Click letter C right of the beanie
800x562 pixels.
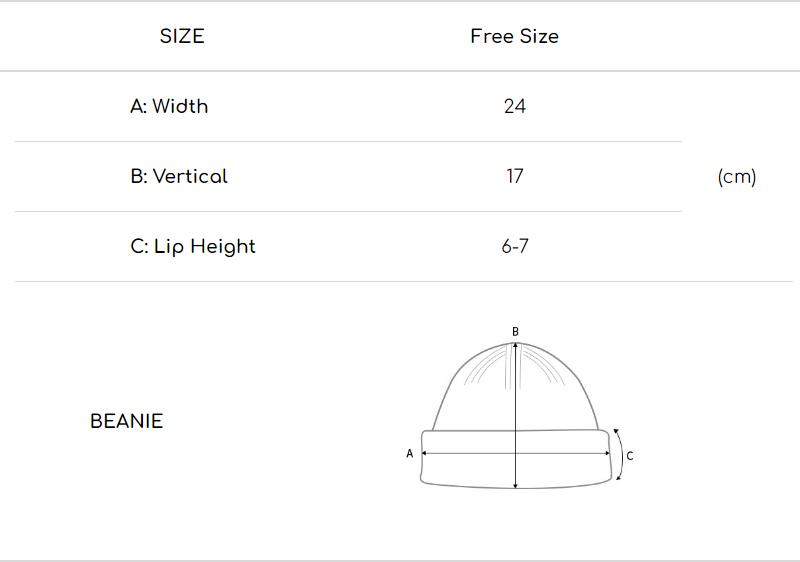(630, 456)
